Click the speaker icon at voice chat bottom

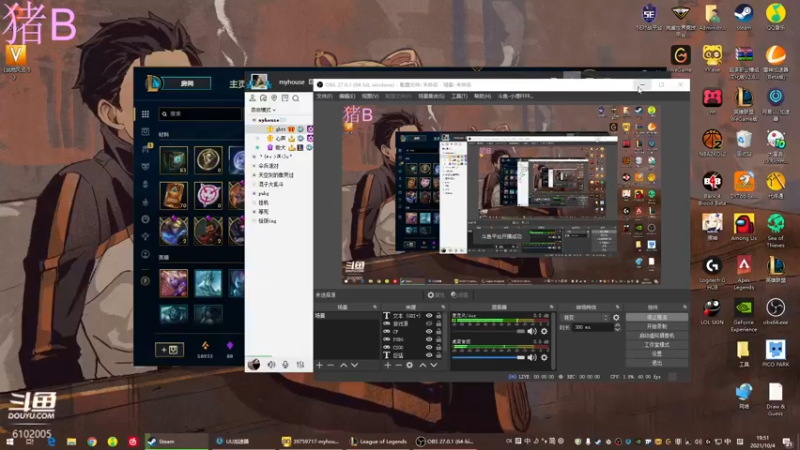(271, 364)
